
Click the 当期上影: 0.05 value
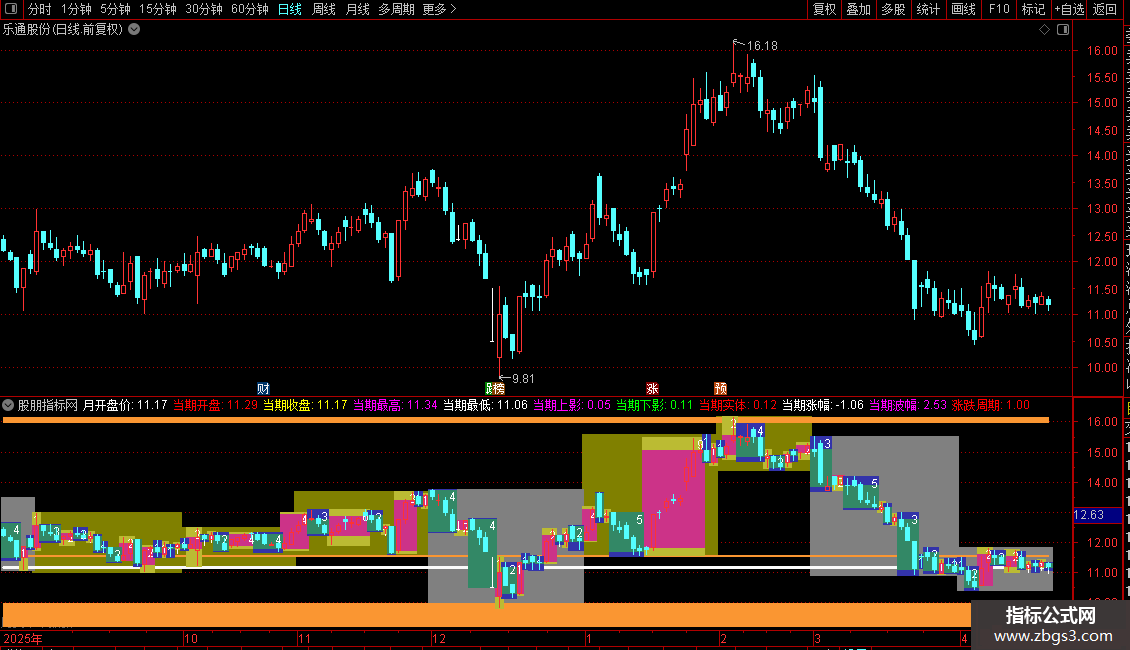pos(571,405)
